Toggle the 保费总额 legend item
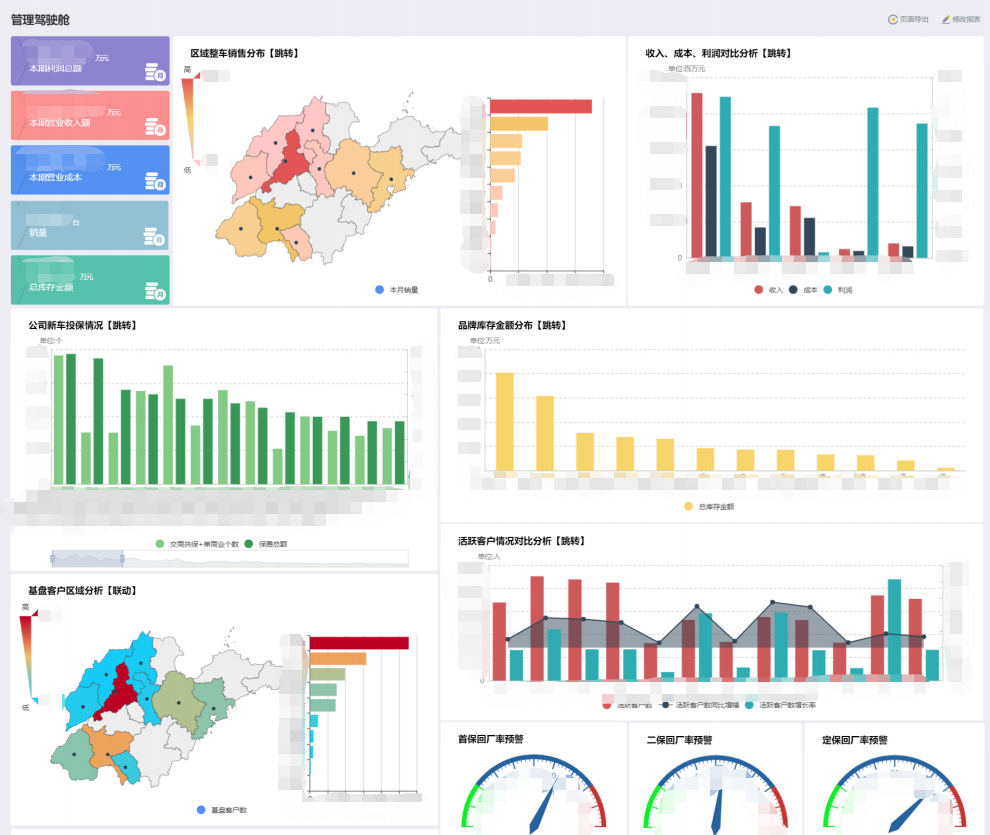The height and width of the screenshot is (835, 990). [x=266, y=544]
